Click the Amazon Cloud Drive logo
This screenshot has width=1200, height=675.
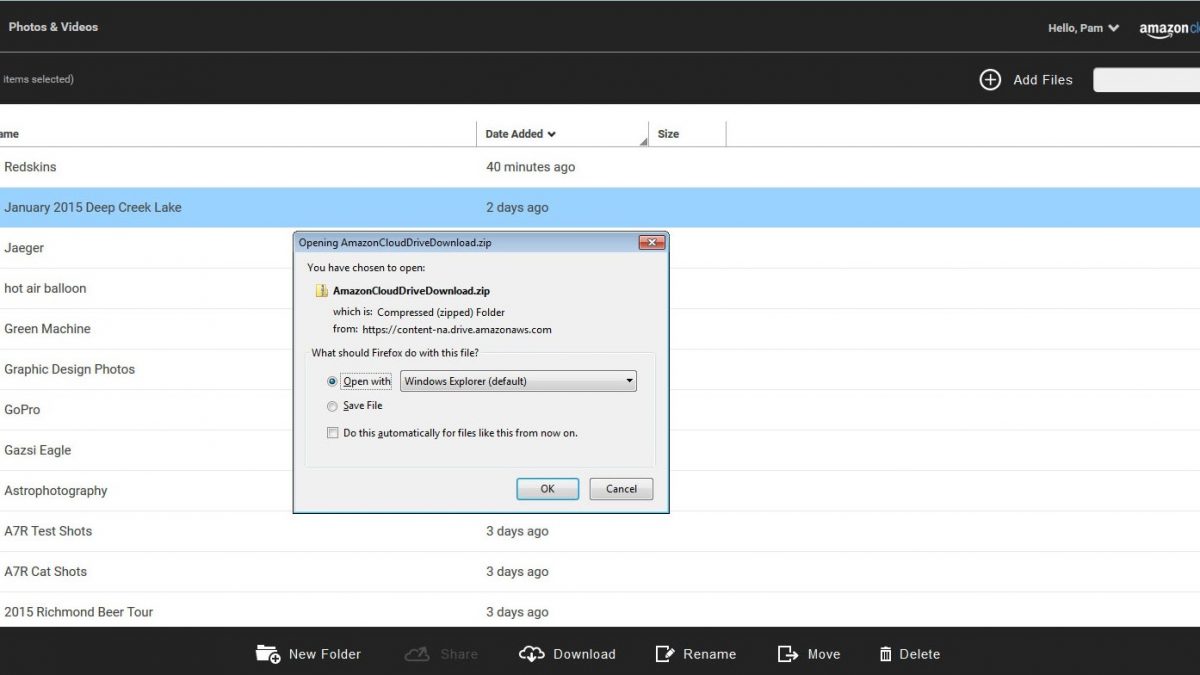[x=1168, y=28]
